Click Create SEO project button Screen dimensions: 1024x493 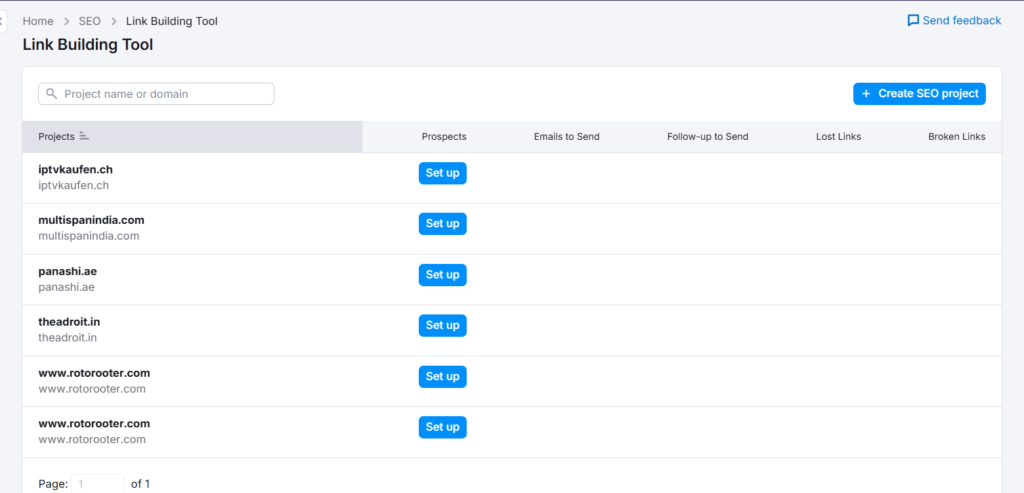919,94
